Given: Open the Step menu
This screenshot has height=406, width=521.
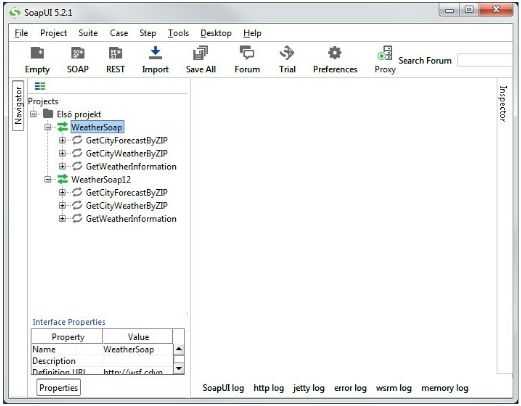Looking at the screenshot, I should click(x=148, y=33).
